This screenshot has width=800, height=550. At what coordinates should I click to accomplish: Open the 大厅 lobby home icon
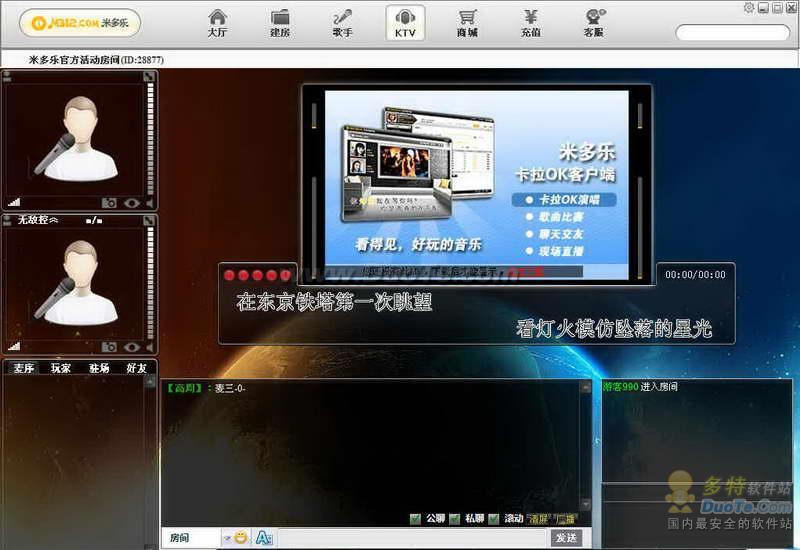(x=217, y=23)
